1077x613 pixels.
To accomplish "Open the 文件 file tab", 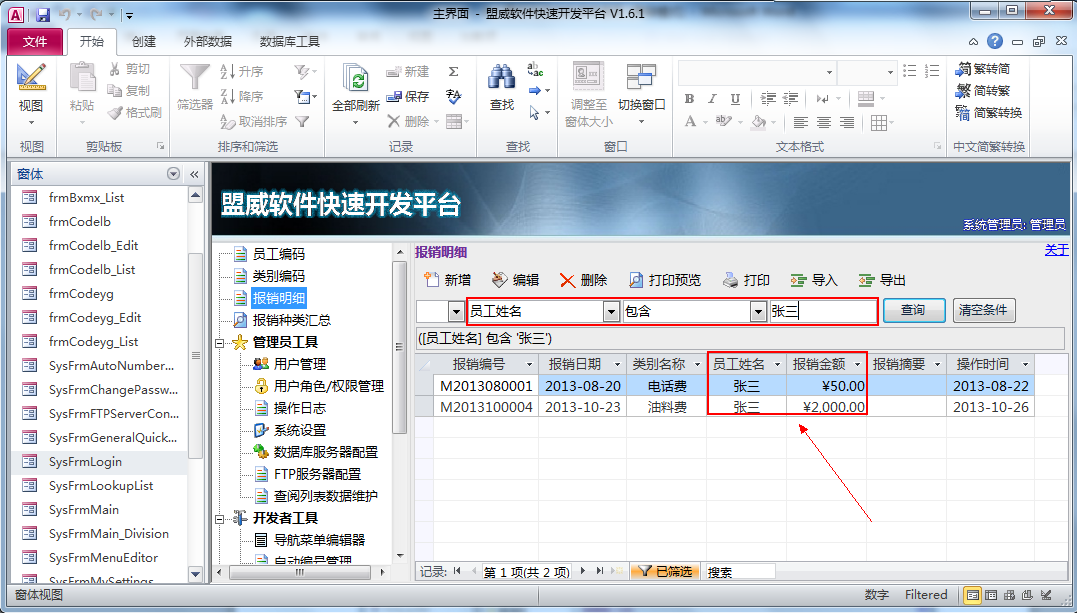I will 35,41.
